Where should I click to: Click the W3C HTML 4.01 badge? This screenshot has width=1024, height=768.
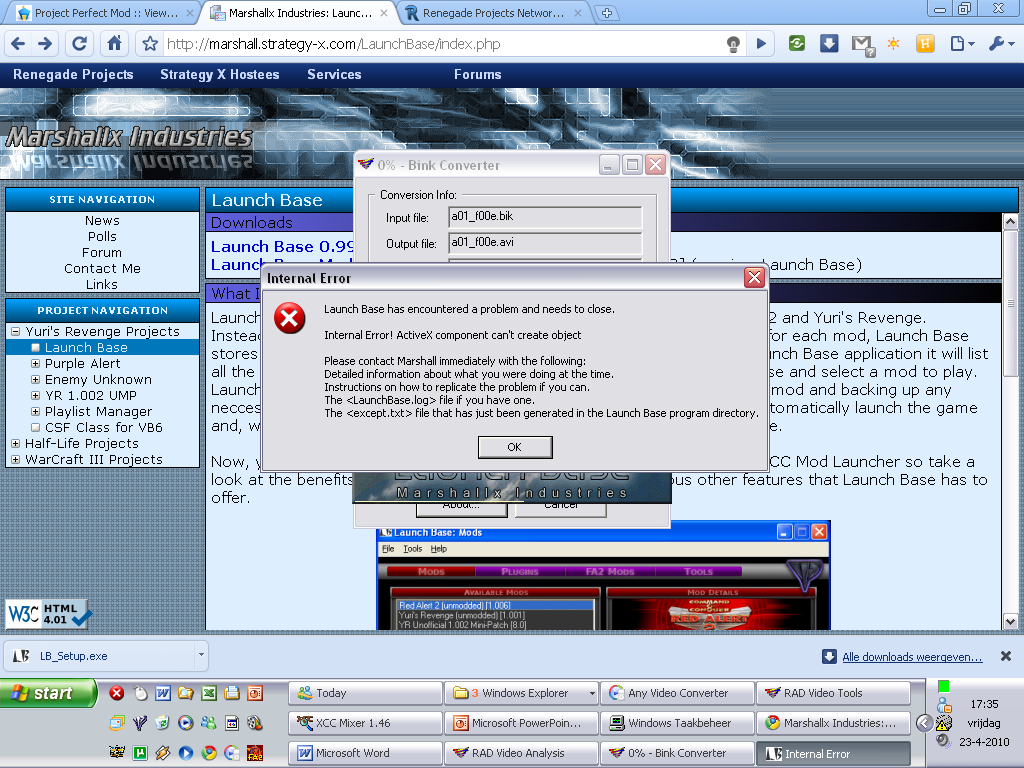tap(49, 613)
